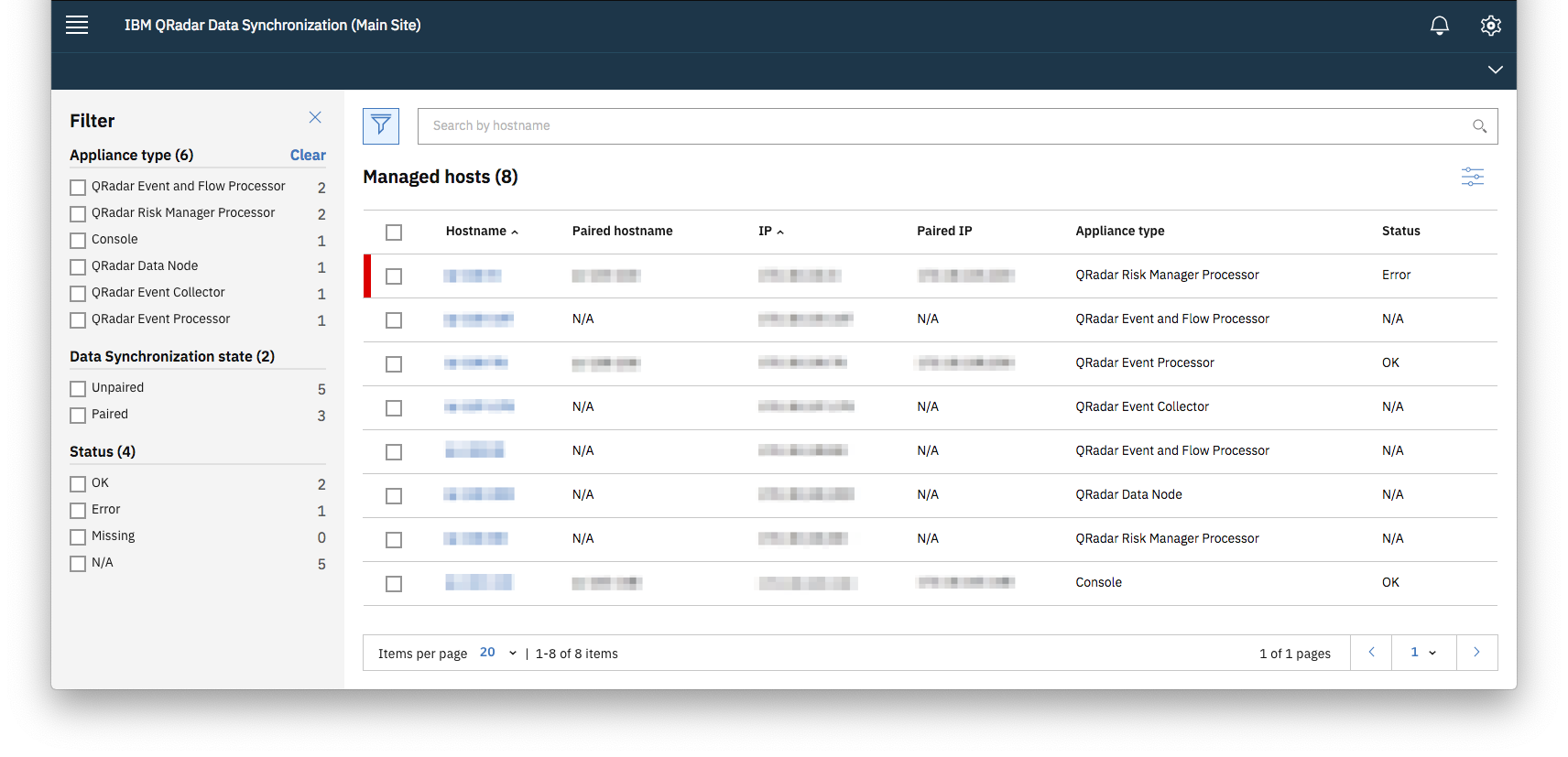Select the QRadar Event Collector row
Screen dimensions: 1568x757
coord(394,408)
